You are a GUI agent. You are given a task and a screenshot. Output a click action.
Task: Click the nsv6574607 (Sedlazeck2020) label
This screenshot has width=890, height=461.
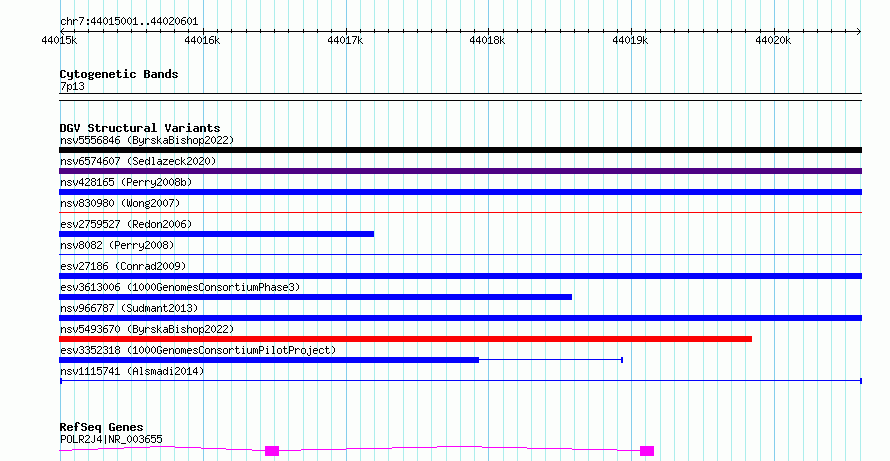pos(138,161)
